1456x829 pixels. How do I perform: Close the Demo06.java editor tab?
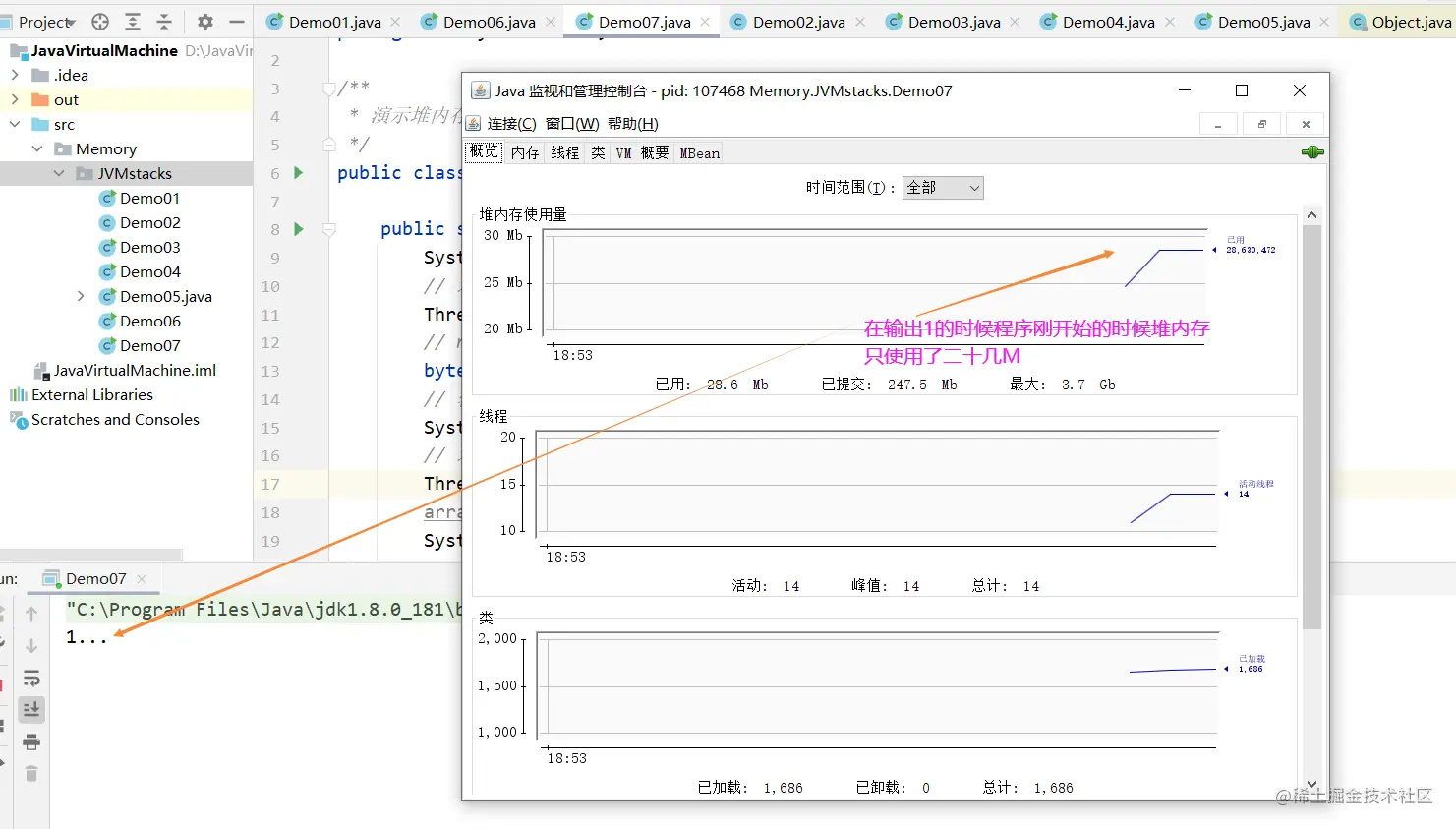(551, 22)
